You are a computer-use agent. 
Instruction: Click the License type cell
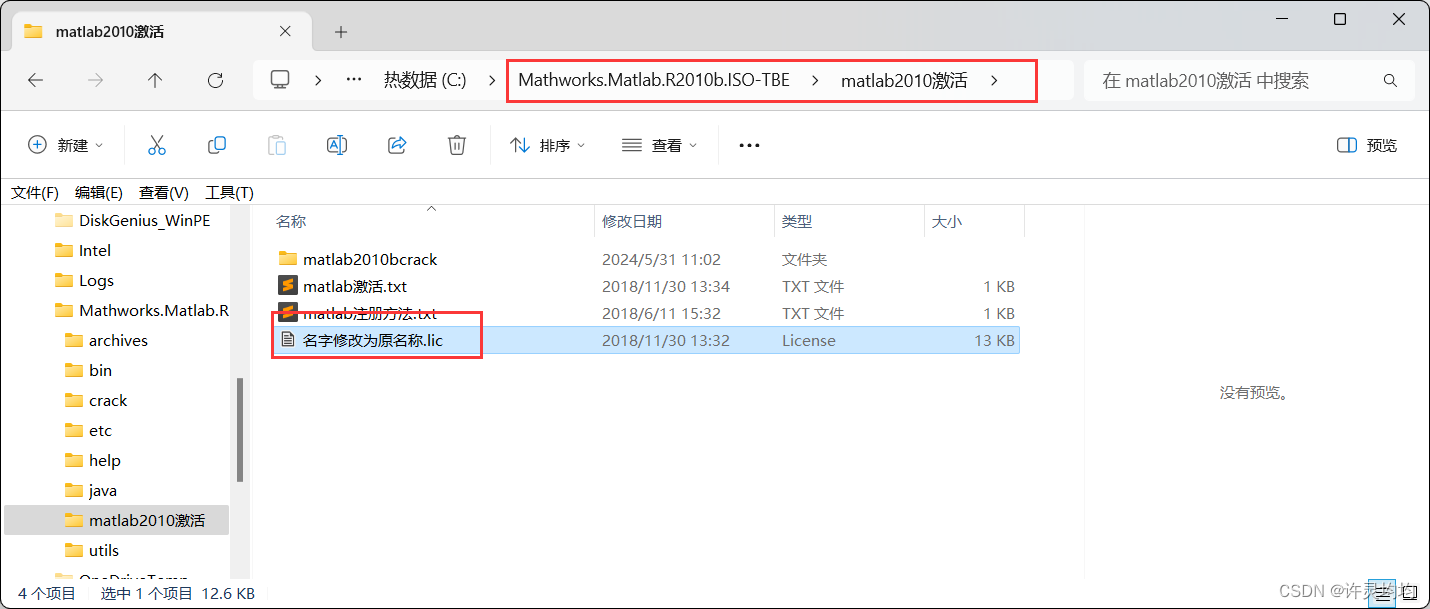click(x=808, y=340)
